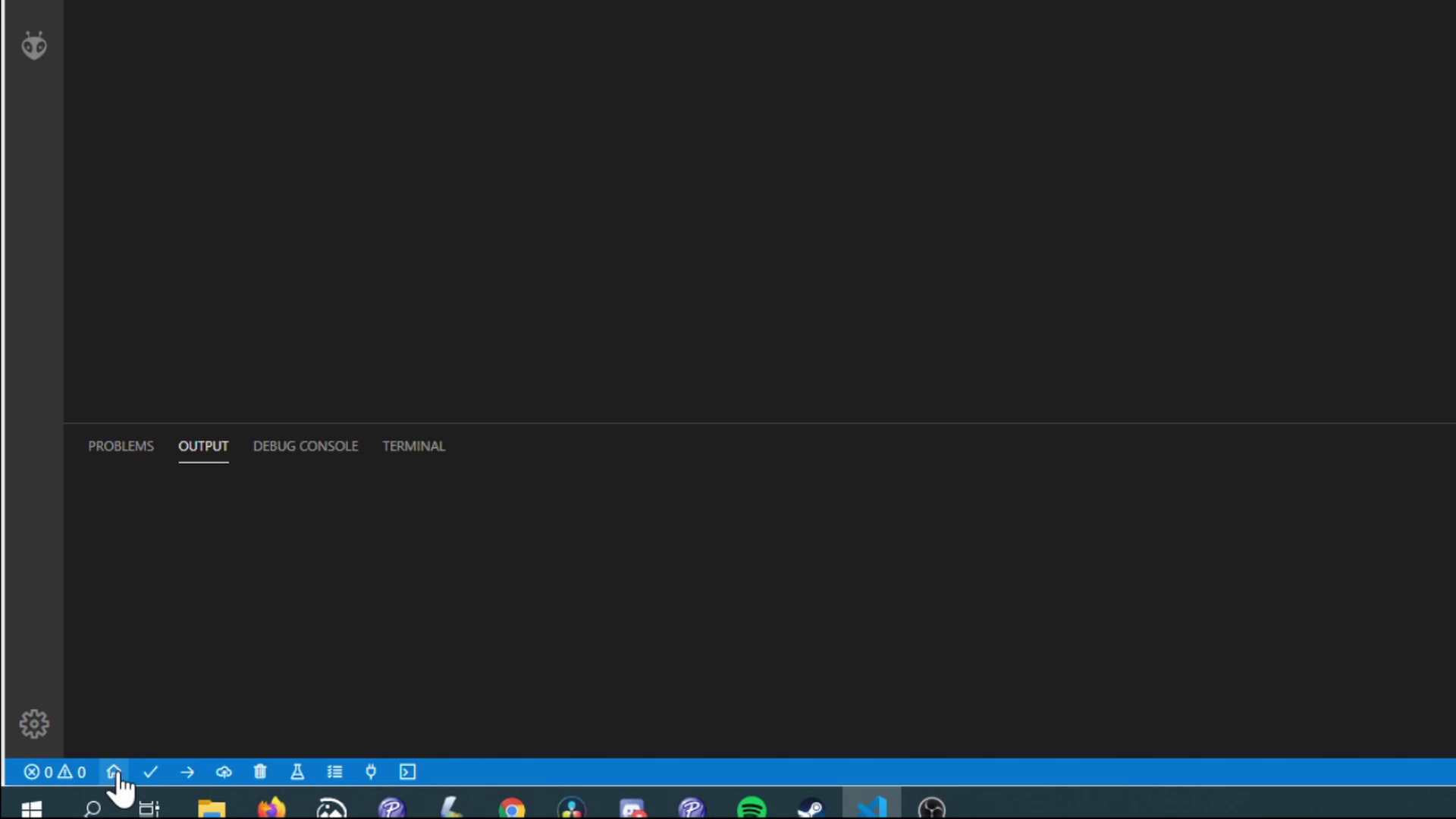Viewport: 1456px width, 819px height.
Task: Click the Clean trash can icon
Action: tap(260, 772)
